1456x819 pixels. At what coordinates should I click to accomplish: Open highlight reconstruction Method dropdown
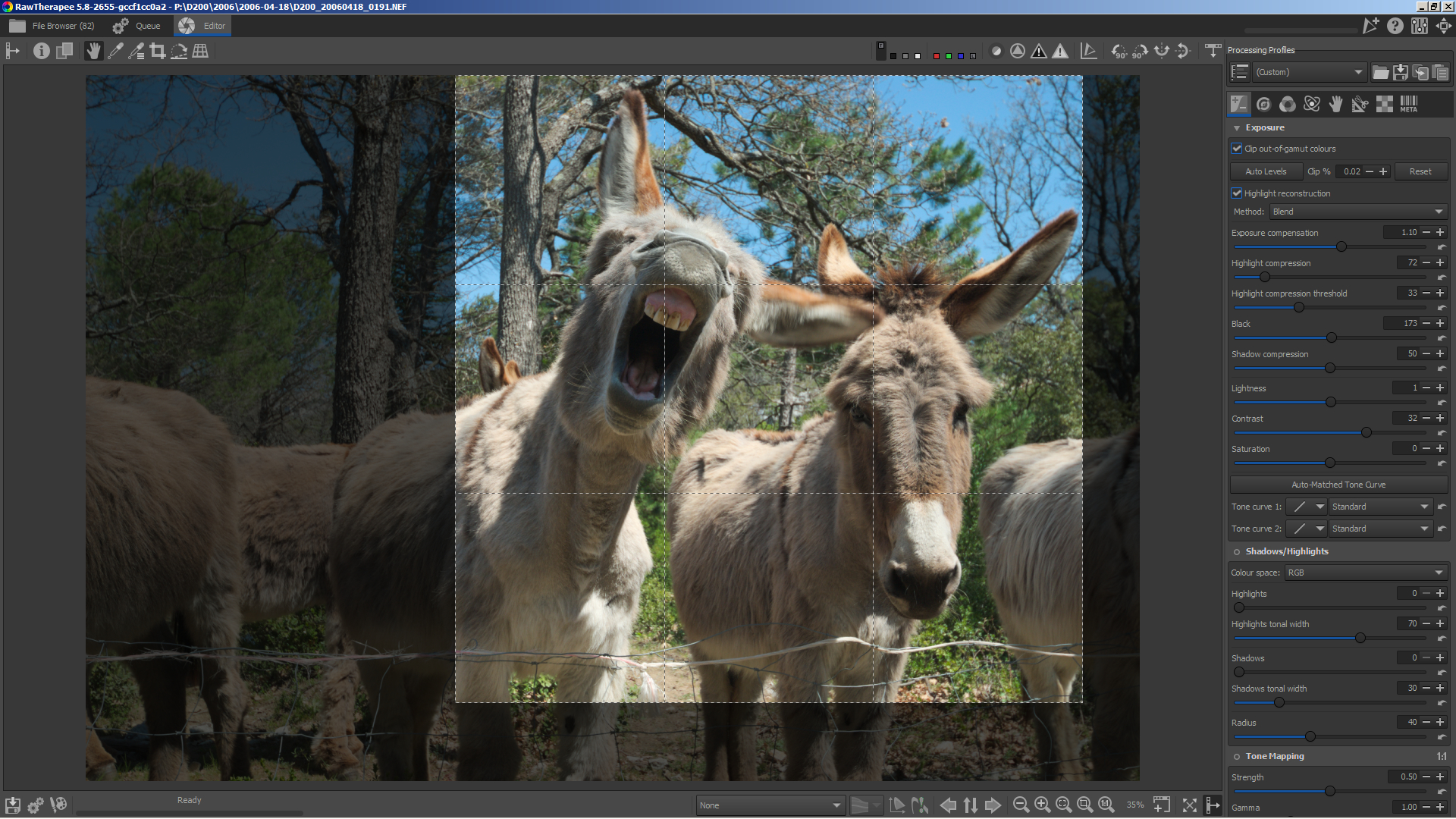click(1357, 212)
